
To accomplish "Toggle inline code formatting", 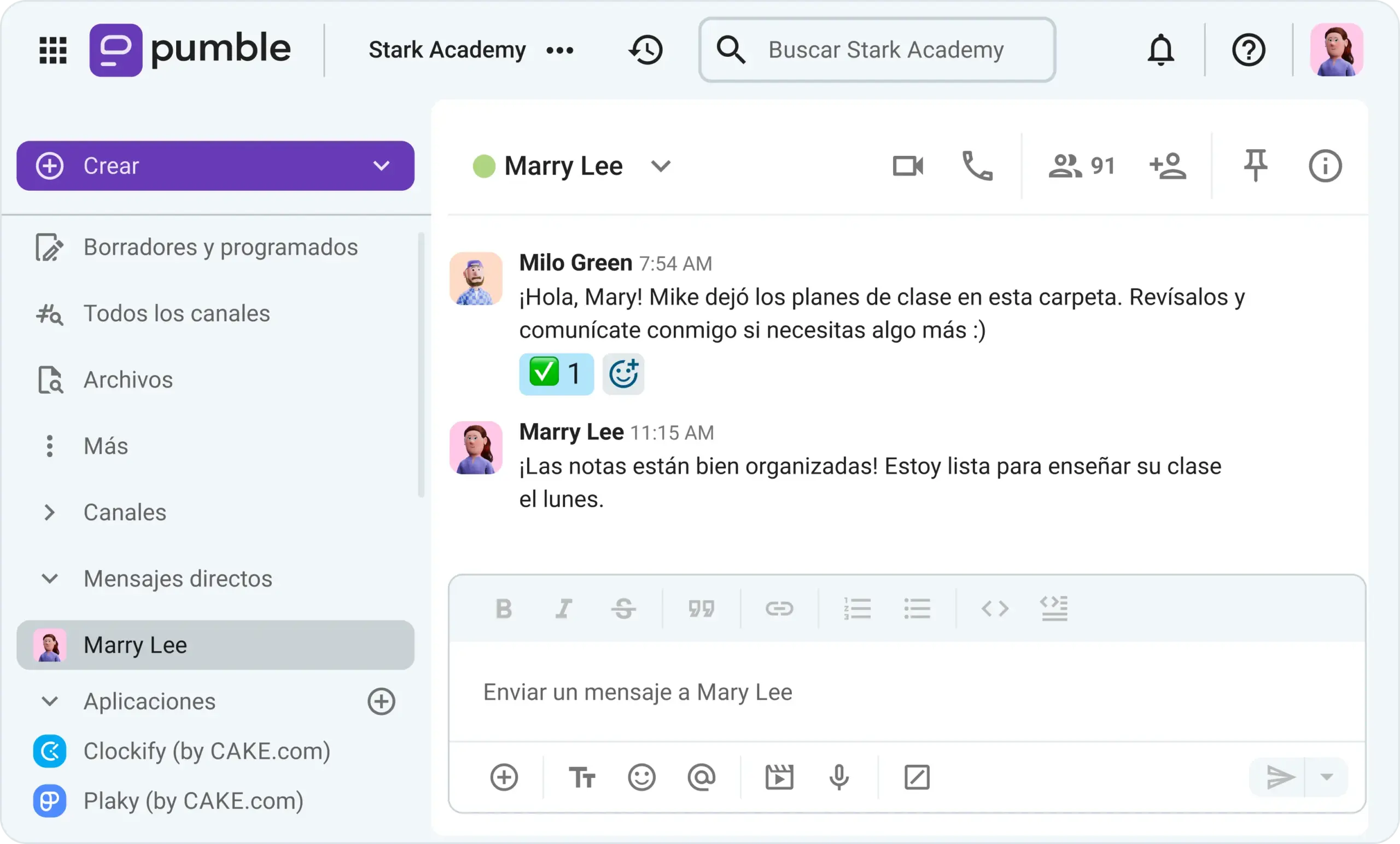I will (995, 609).
